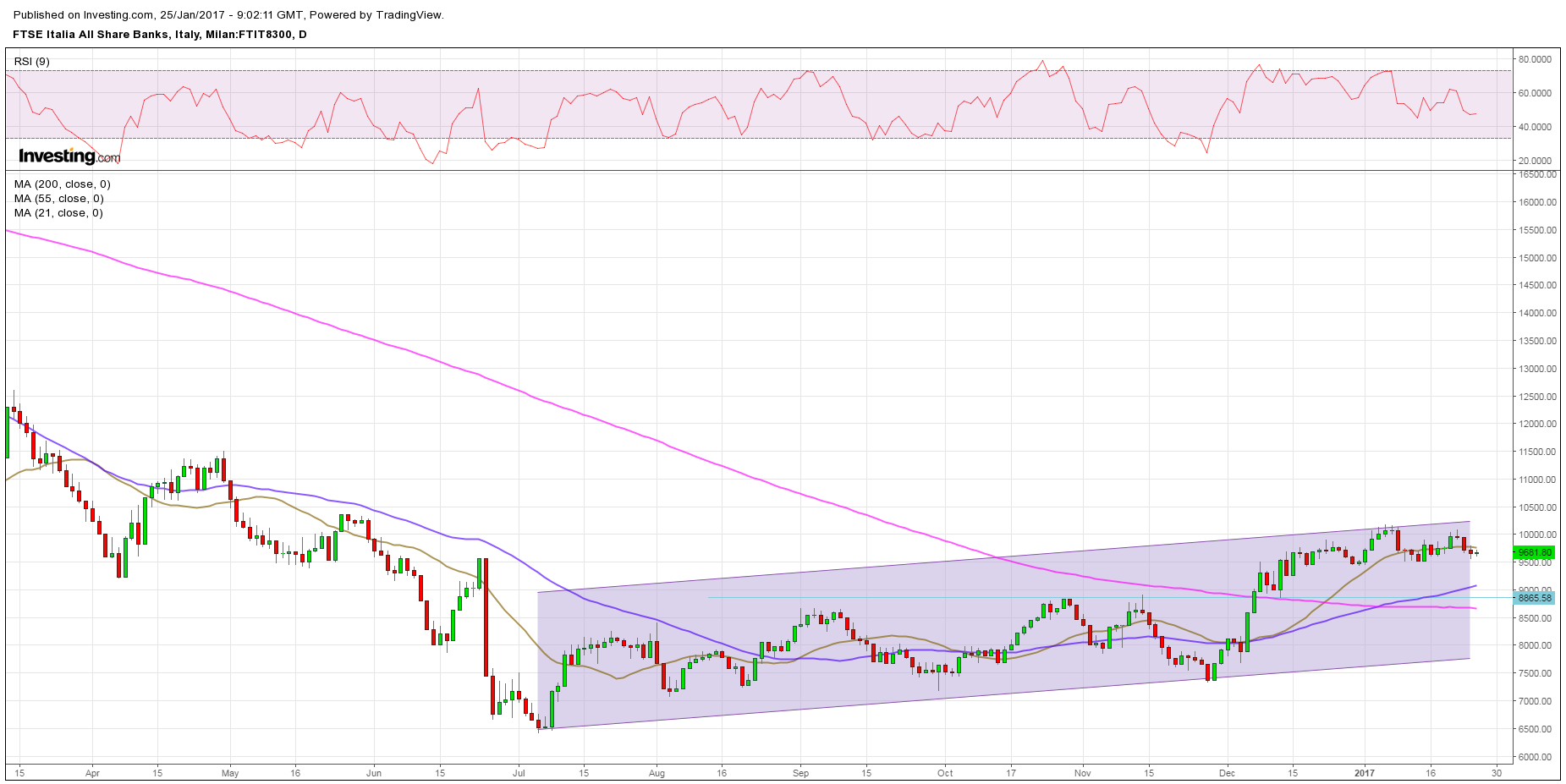Click the blue 8865.58 price level tag
Image resolution: width=1566 pixels, height=784 pixels.
tap(1534, 598)
